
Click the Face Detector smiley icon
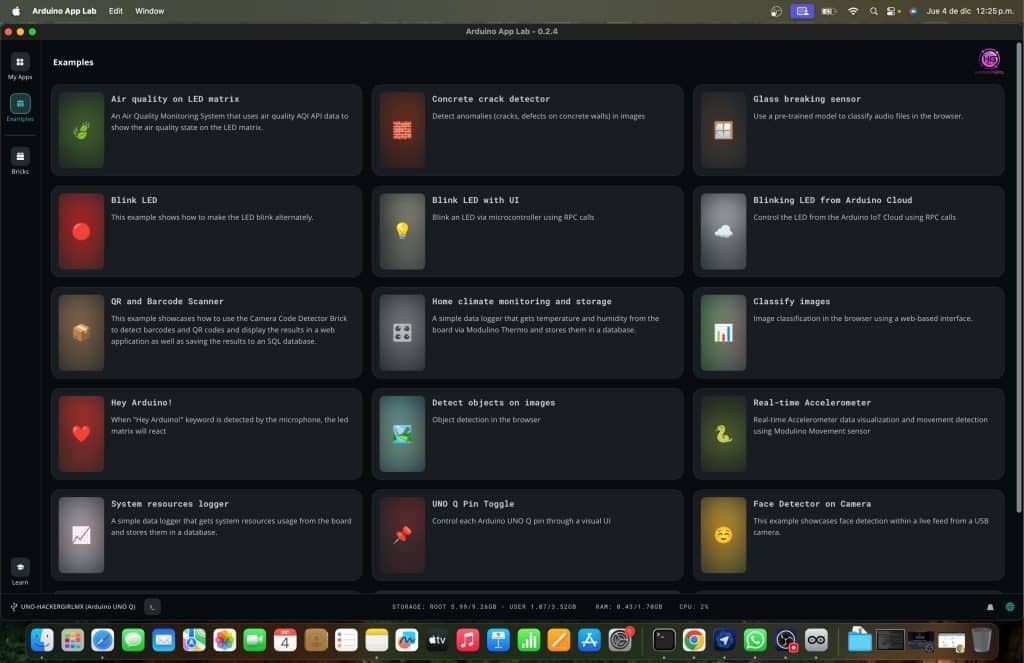tap(723, 535)
